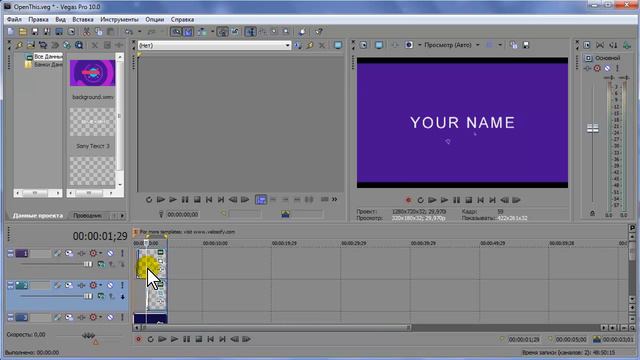Click Record button in timeline transport bar
640x360 pixels.
click(138, 339)
